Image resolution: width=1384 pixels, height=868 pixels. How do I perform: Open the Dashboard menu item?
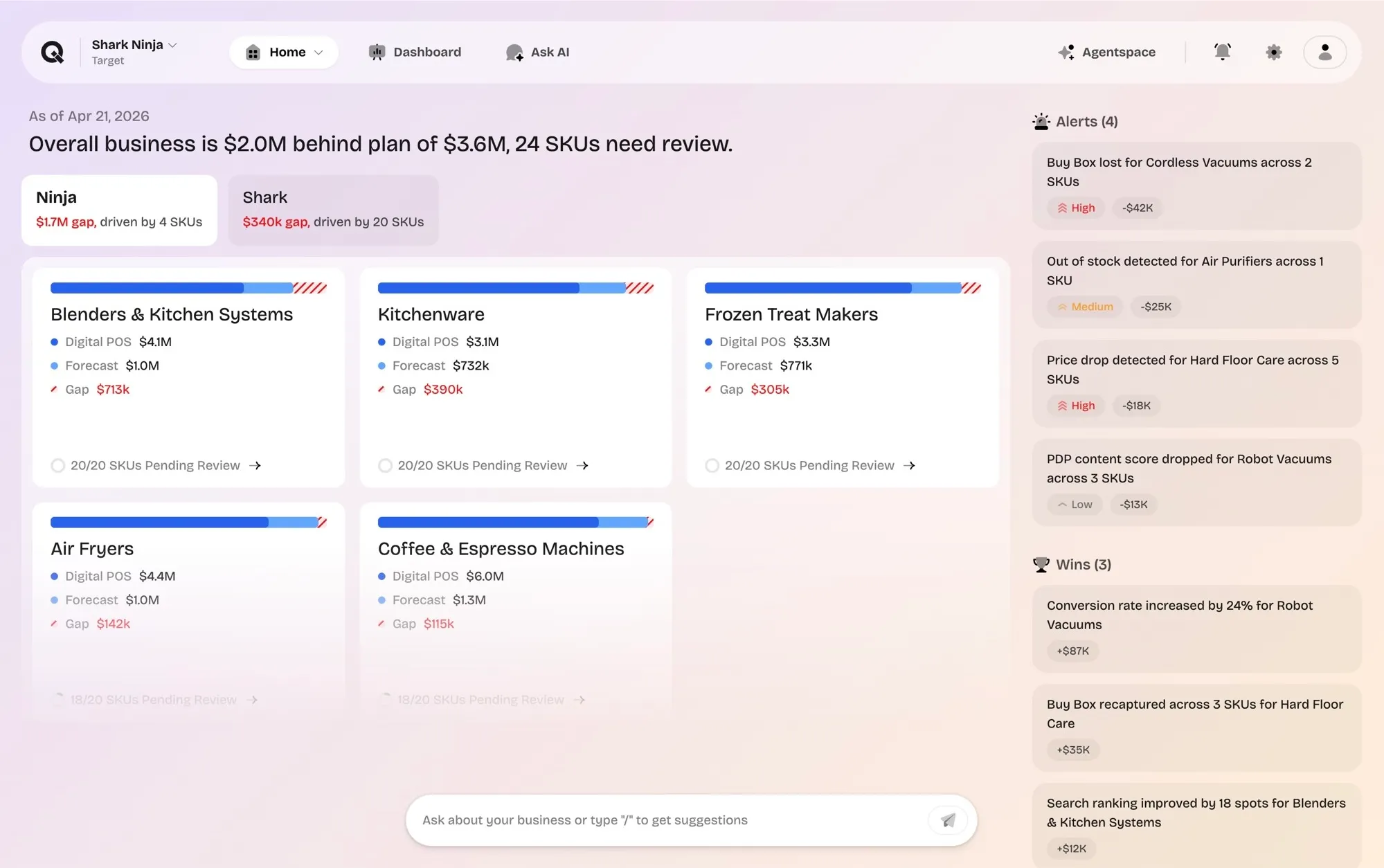pyautogui.click(x=415, y=52)
